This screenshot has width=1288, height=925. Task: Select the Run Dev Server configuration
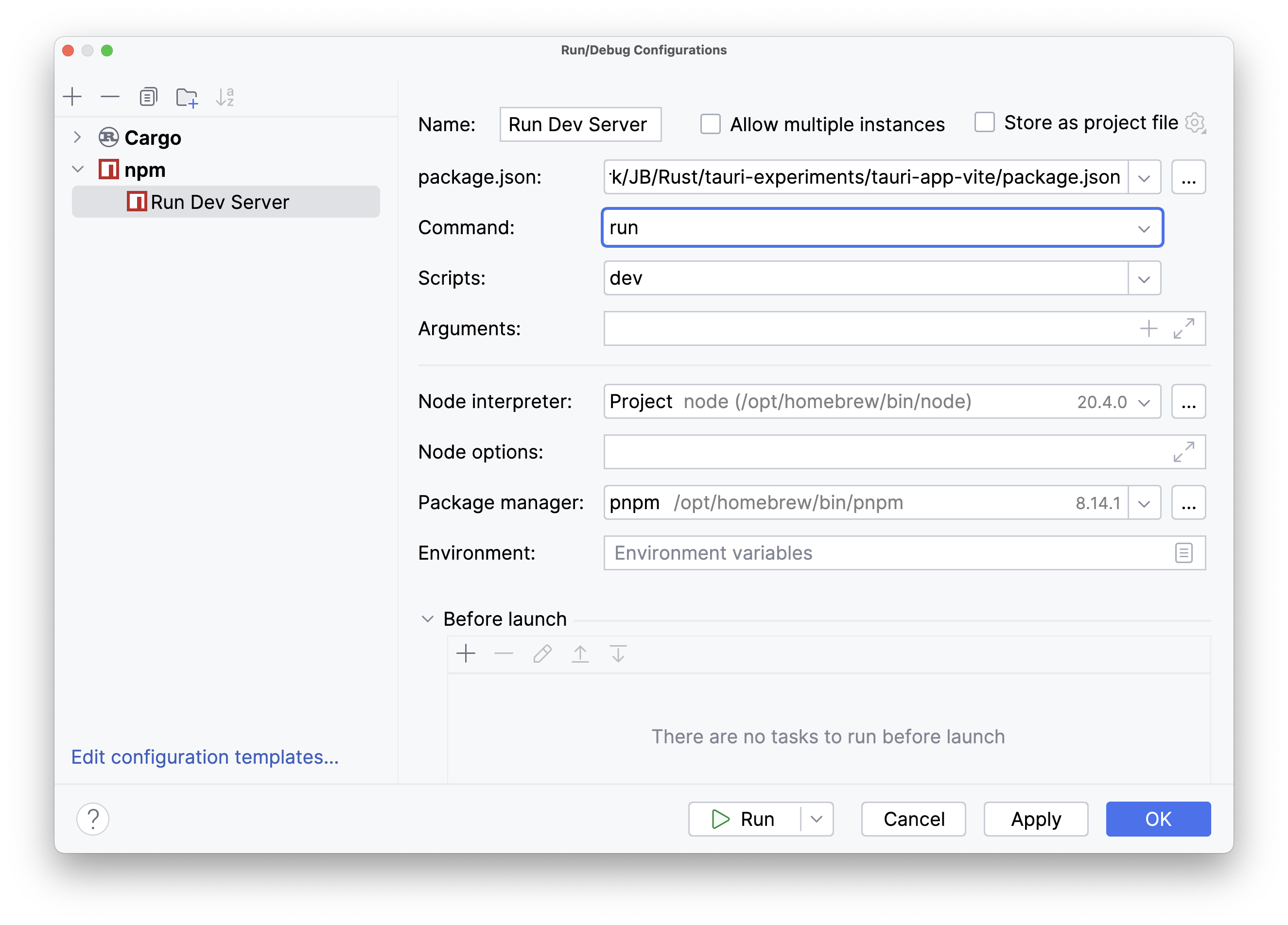pyautogui.click(x=221, y=202)
